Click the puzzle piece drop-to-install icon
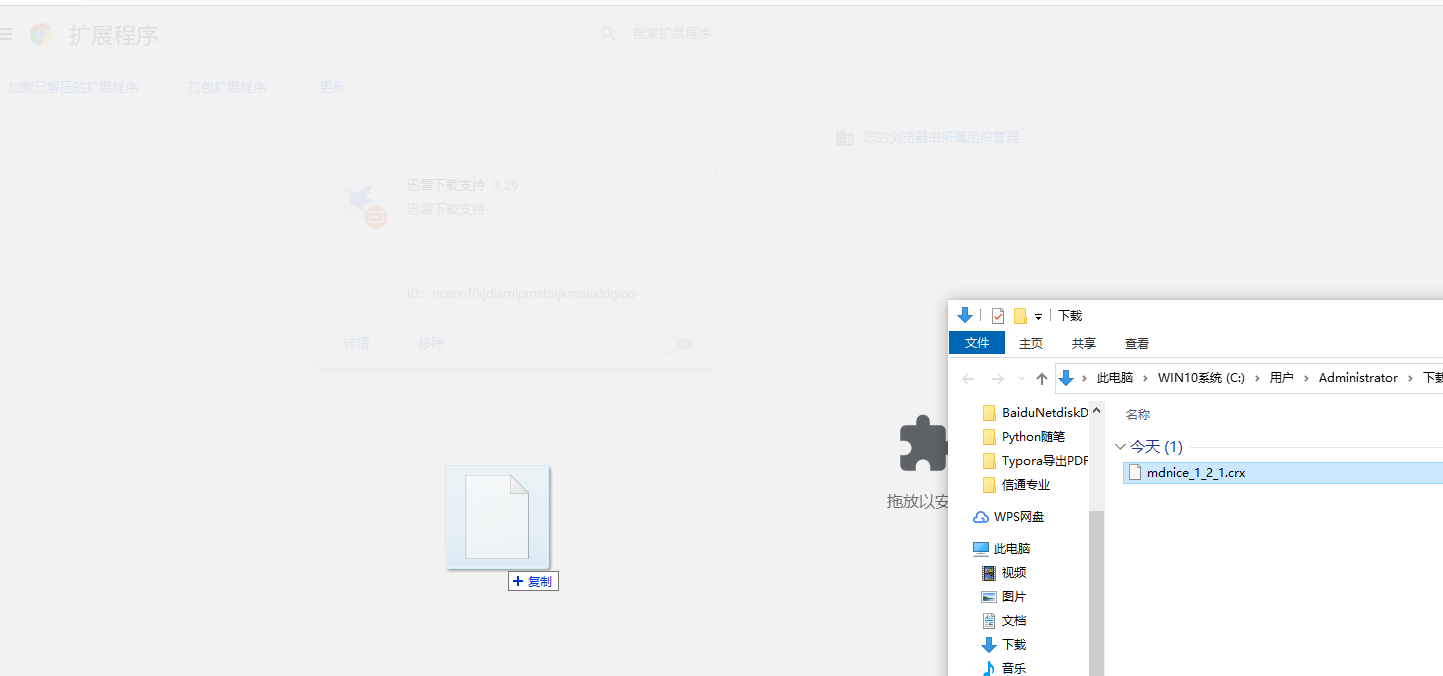Viewport: 1443px width, 676px height. click(x=923, y=443)
